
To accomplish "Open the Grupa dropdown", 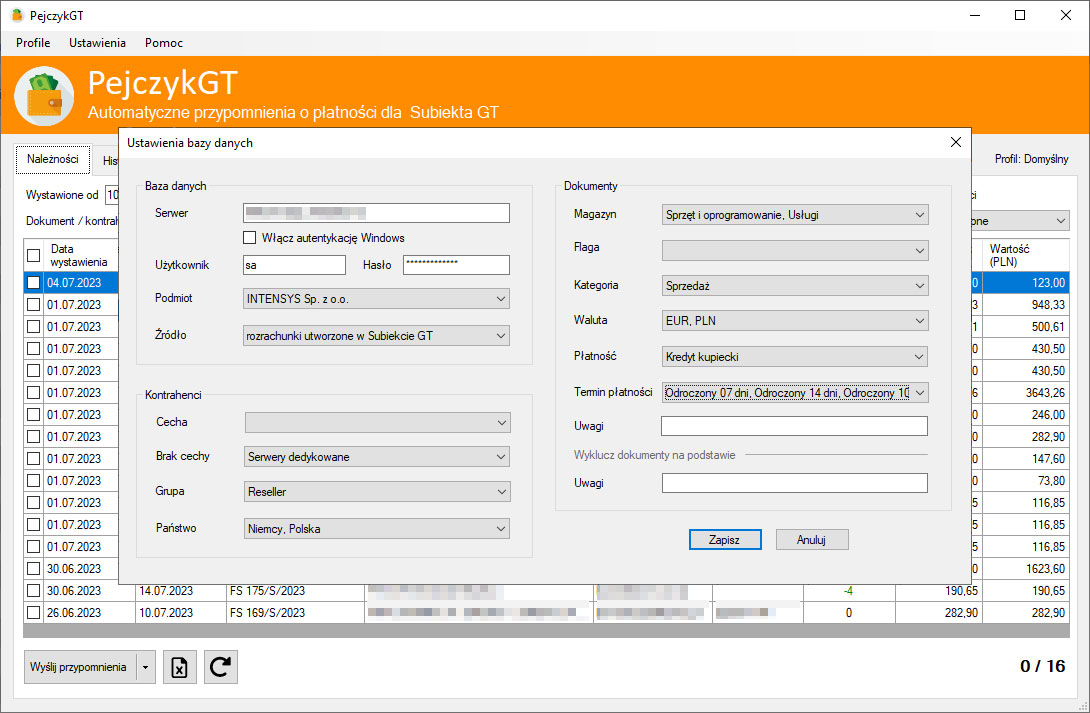I will [x=377, y=491].
